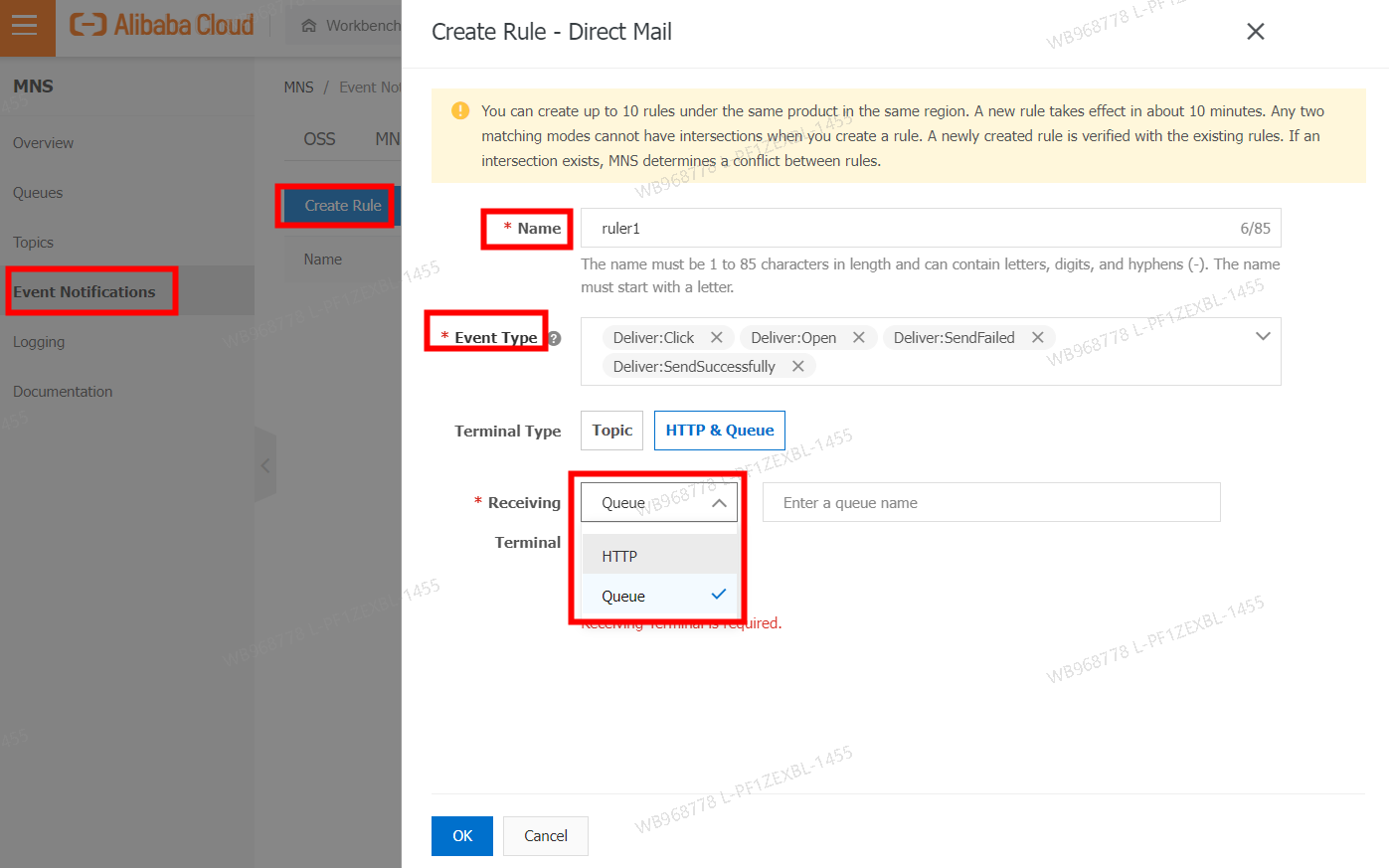Remove the Deliver:Click tag
The width and height of the screenshot is (1389, 868).
click(717, 338)
